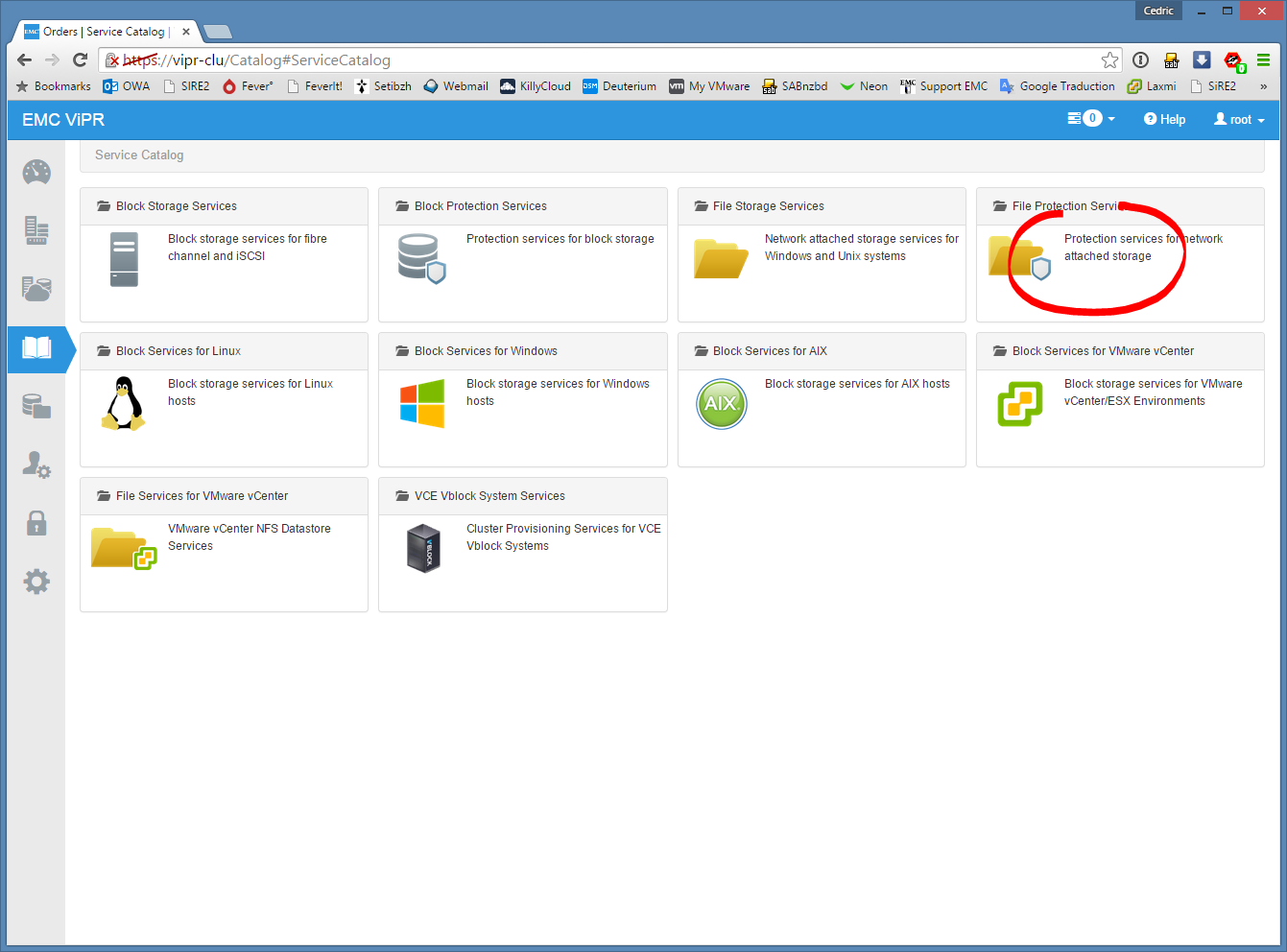Open the Block Services for Linux title
1287x952 pixels.
coord(179,351)
